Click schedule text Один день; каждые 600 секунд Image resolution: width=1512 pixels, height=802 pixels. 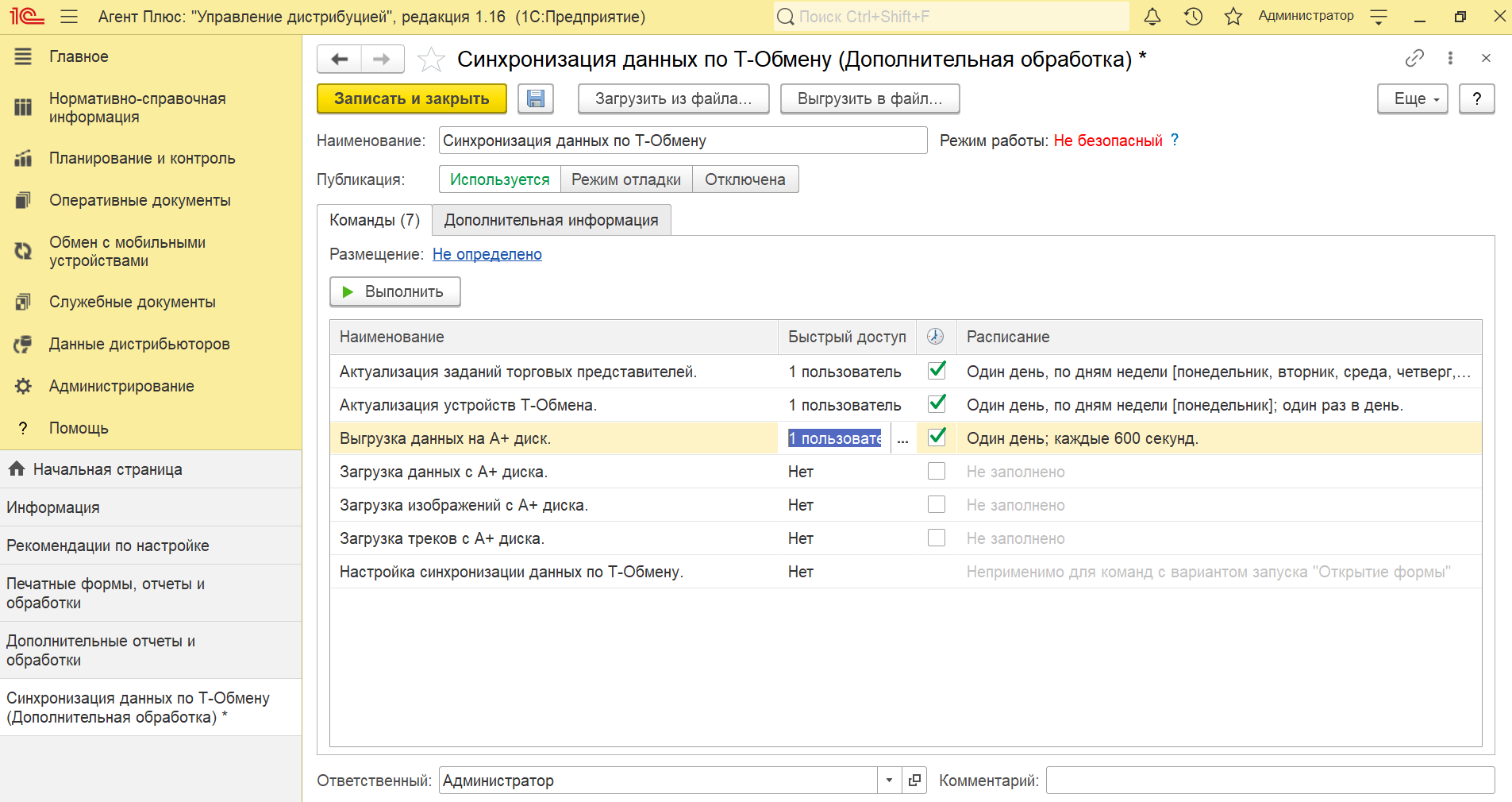1083,438
